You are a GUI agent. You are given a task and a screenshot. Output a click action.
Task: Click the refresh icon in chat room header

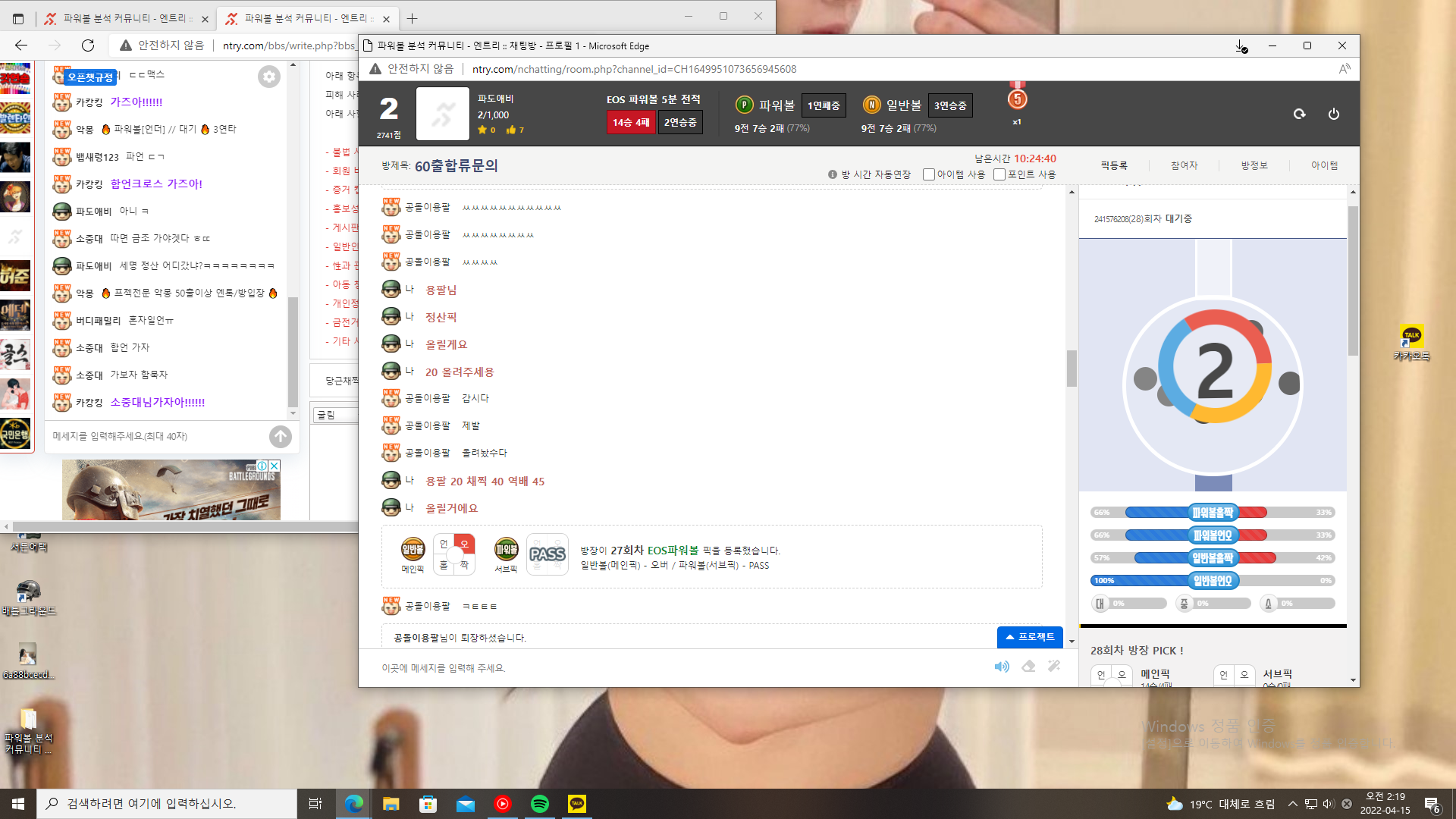pos(1300,115)
